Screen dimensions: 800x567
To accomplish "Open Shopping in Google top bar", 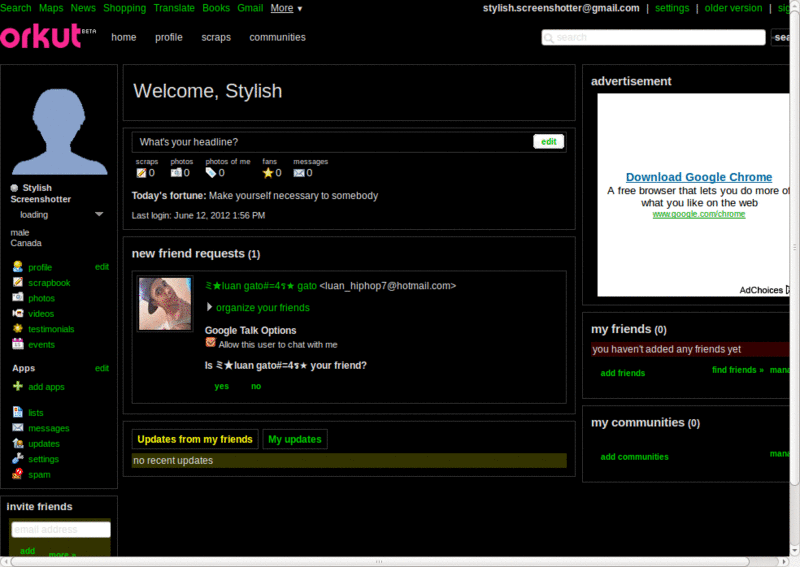I will coord(124,8).
